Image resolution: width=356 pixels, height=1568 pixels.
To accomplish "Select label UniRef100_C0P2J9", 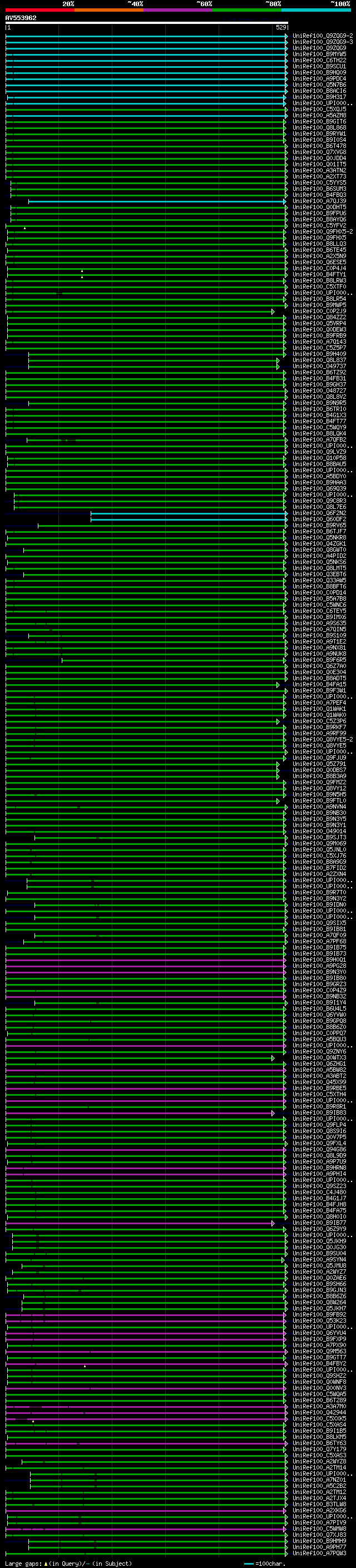I will coord(319,311).
